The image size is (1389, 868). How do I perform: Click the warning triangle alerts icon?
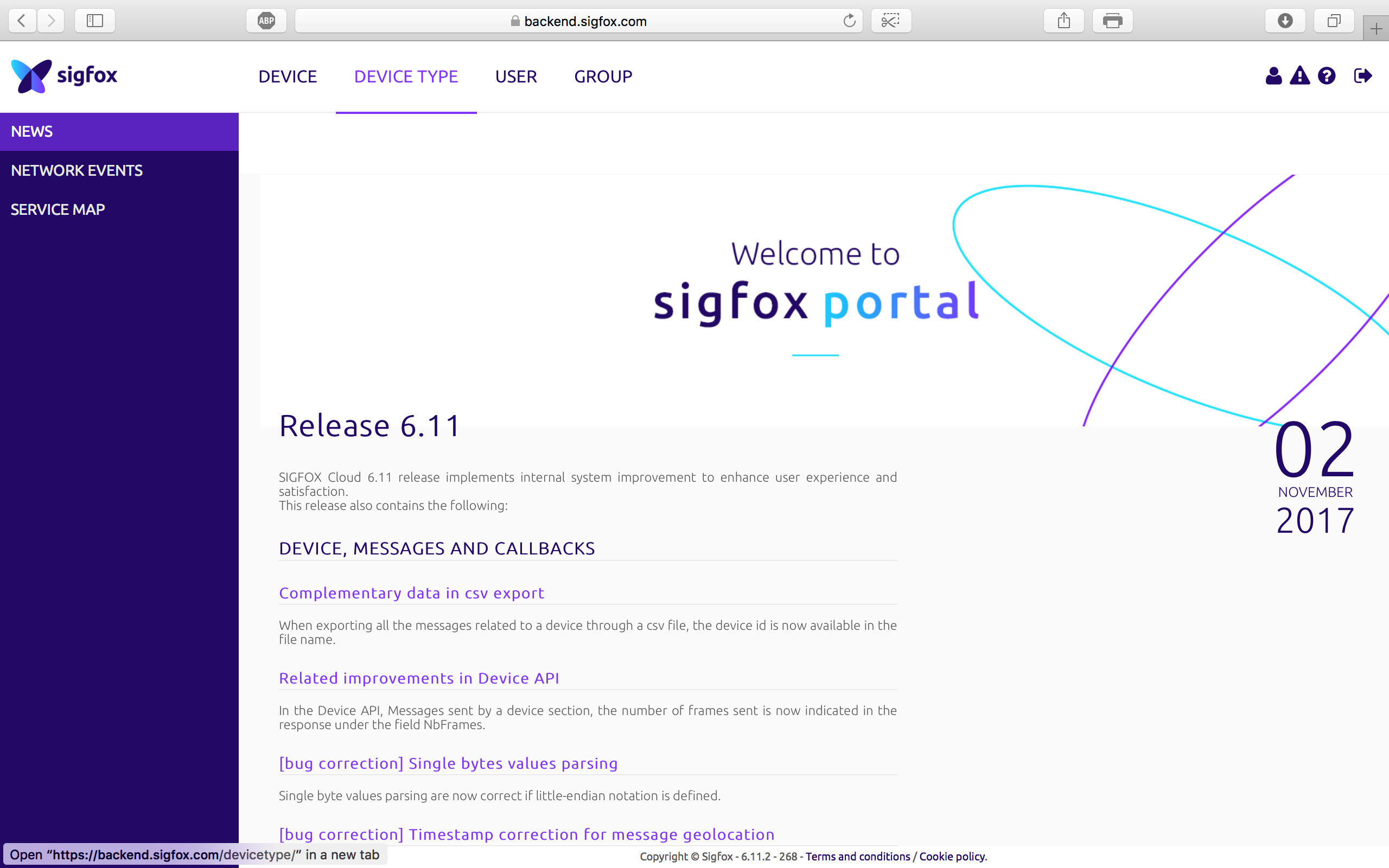(1299, 76)
